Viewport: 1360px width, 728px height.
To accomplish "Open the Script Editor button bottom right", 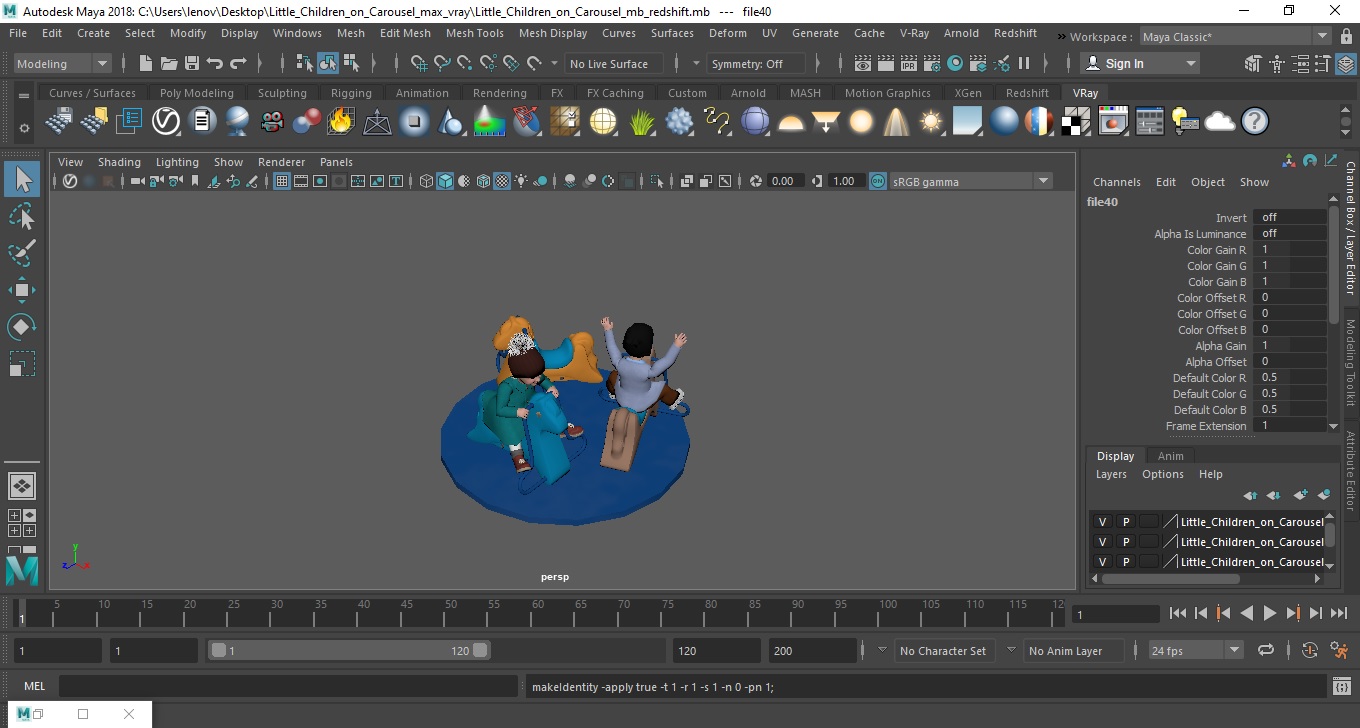I will [1342, 686].
